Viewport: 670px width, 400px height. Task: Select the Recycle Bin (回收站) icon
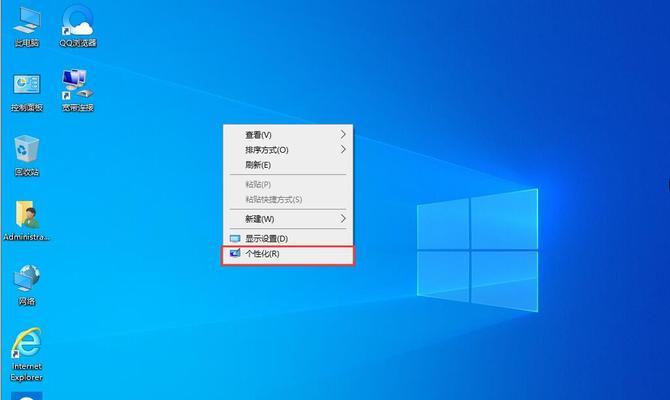(x=26, y=156)
